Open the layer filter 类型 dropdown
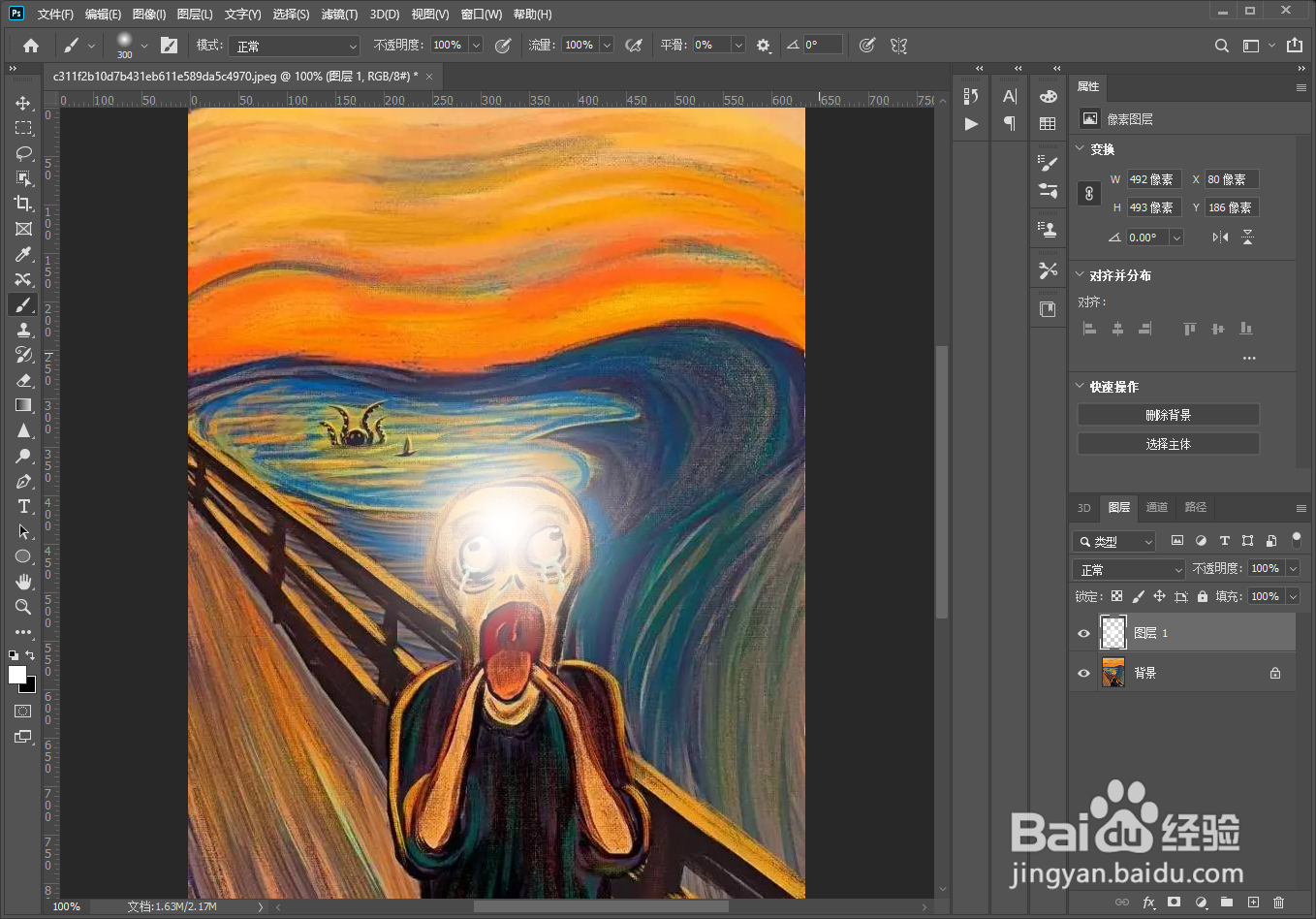This screenshot has width=1316, height=919. pos(1115,541)
